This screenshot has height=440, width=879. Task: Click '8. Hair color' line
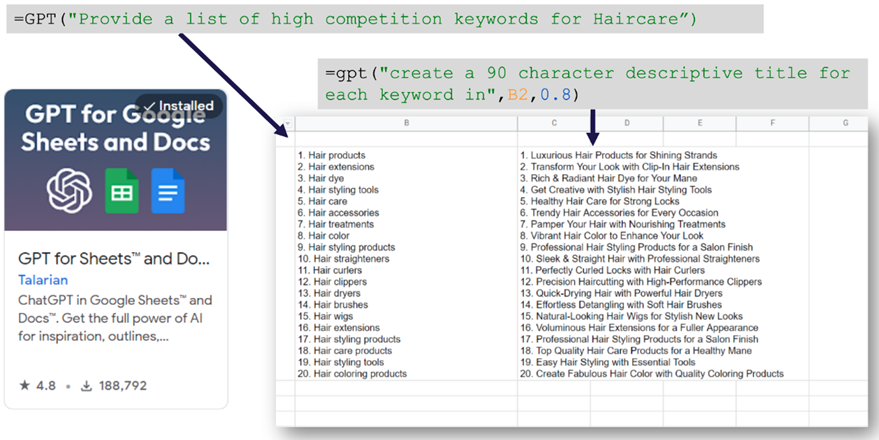(323, 236)
